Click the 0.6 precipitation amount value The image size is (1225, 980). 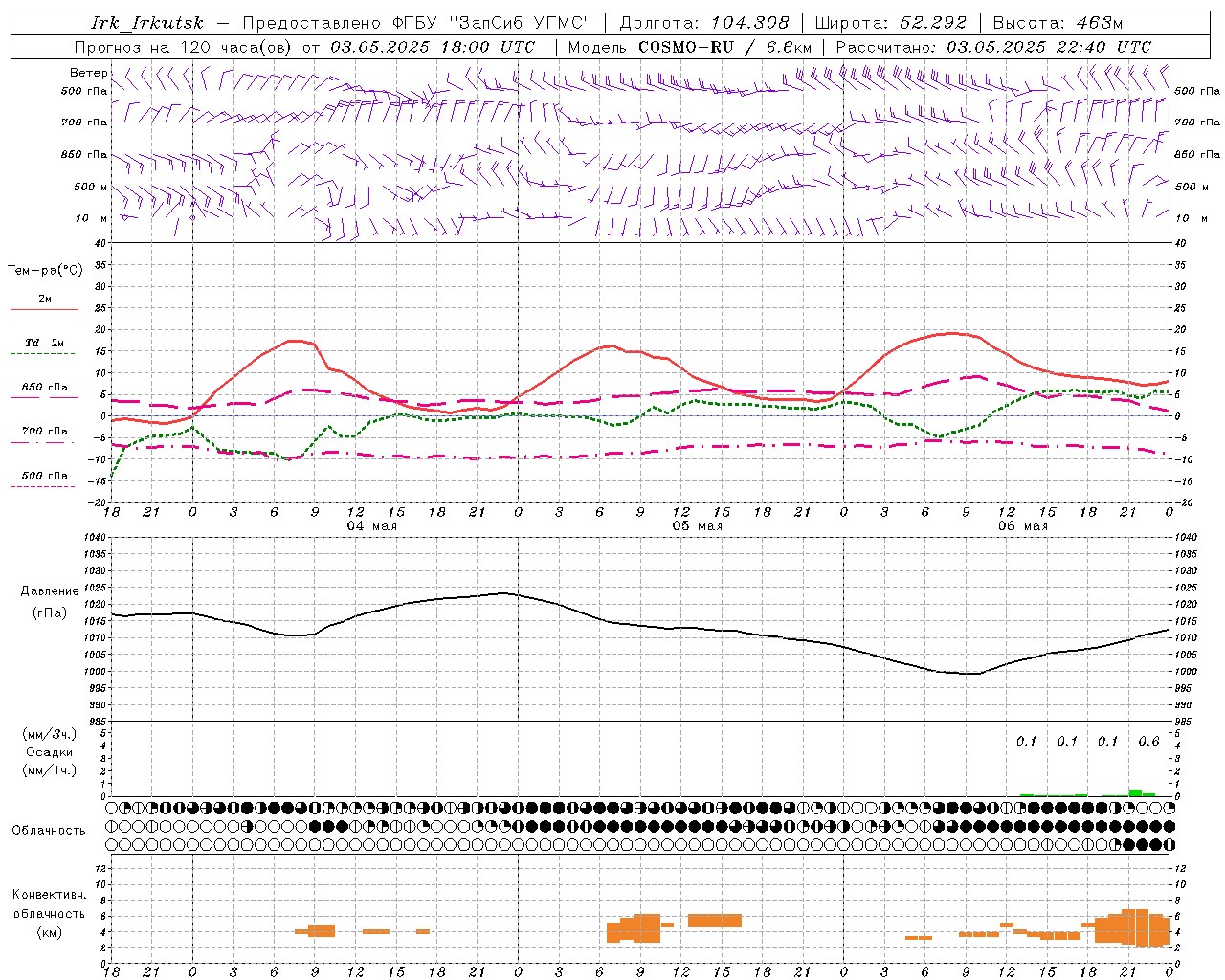point(1148,742)
